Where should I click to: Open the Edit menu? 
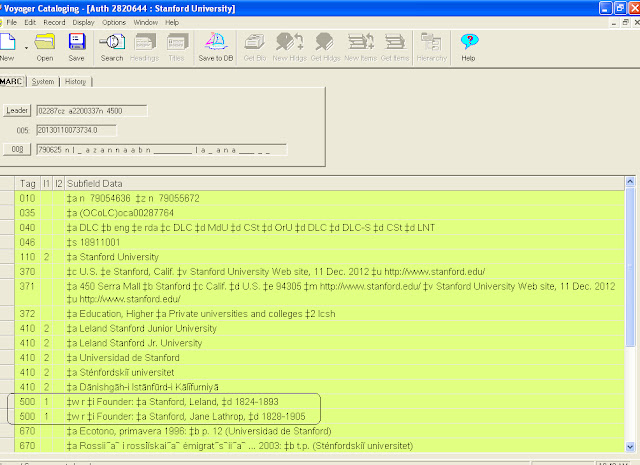click(x=30, y=22)
